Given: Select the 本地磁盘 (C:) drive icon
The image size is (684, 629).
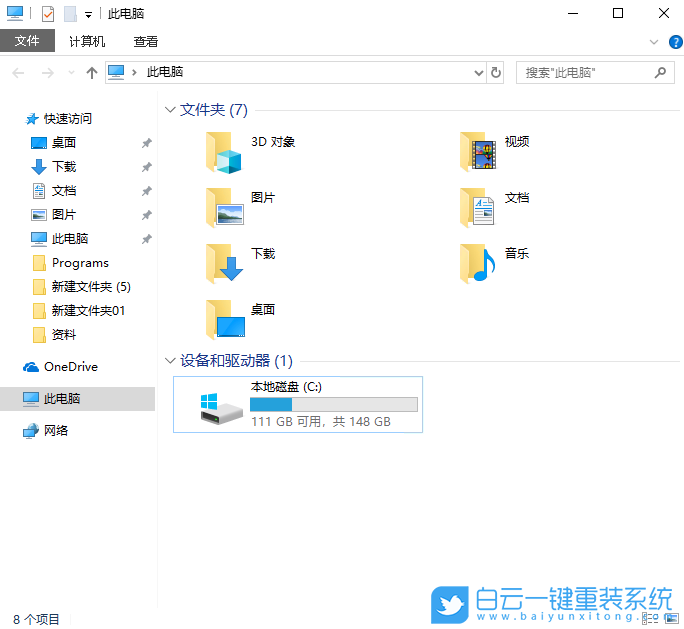Looking at the screenshot, I should click(x=221, y=408).
